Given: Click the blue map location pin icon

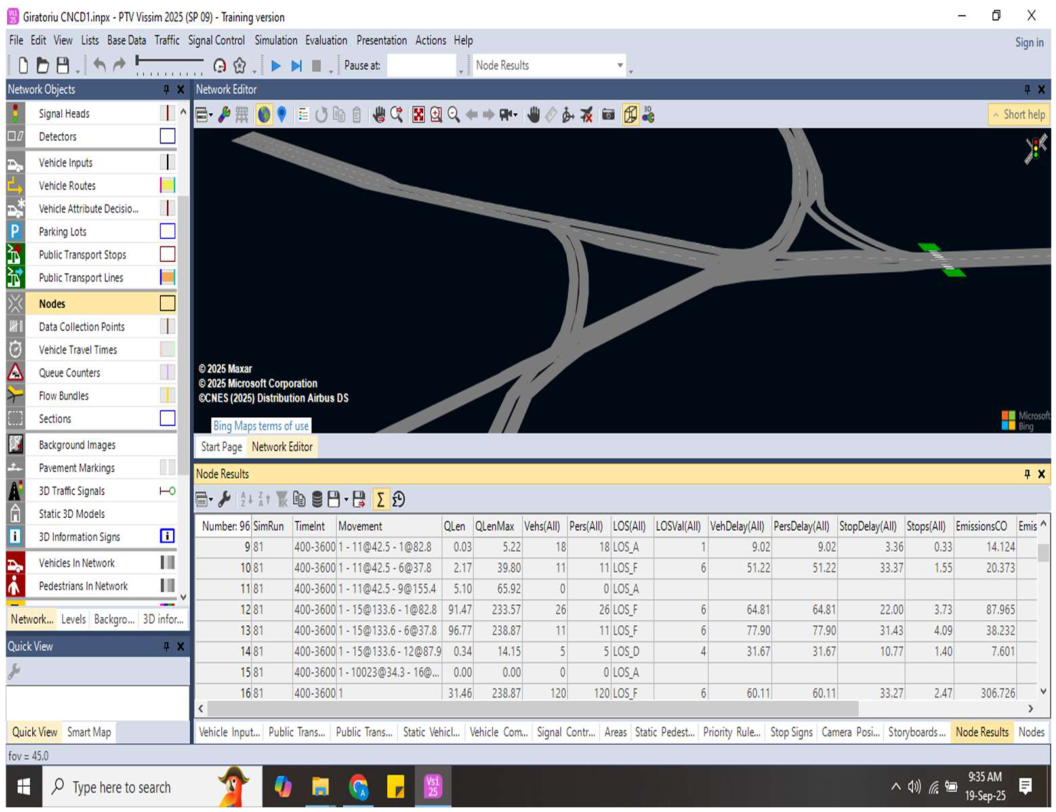Looking at the screenshot, I should pyautogui.click(x=282, y=115).
